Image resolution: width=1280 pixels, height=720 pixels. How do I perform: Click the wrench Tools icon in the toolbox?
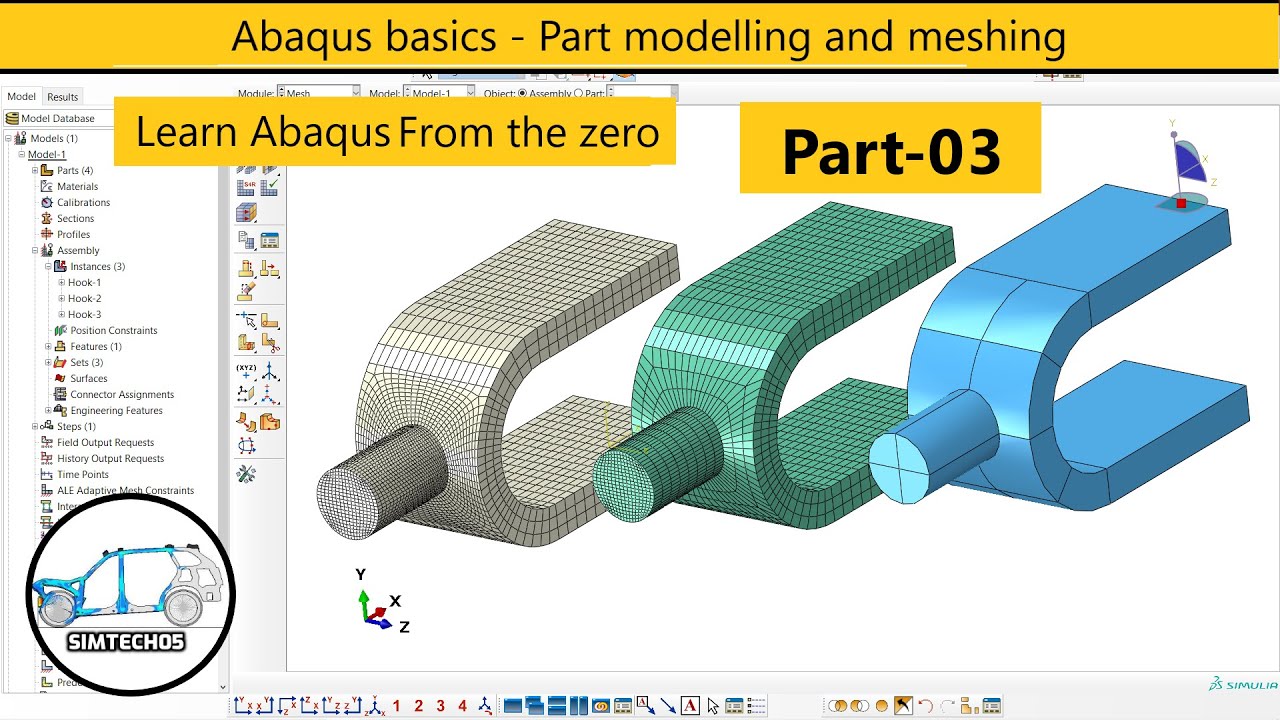(x=246, y=474)
